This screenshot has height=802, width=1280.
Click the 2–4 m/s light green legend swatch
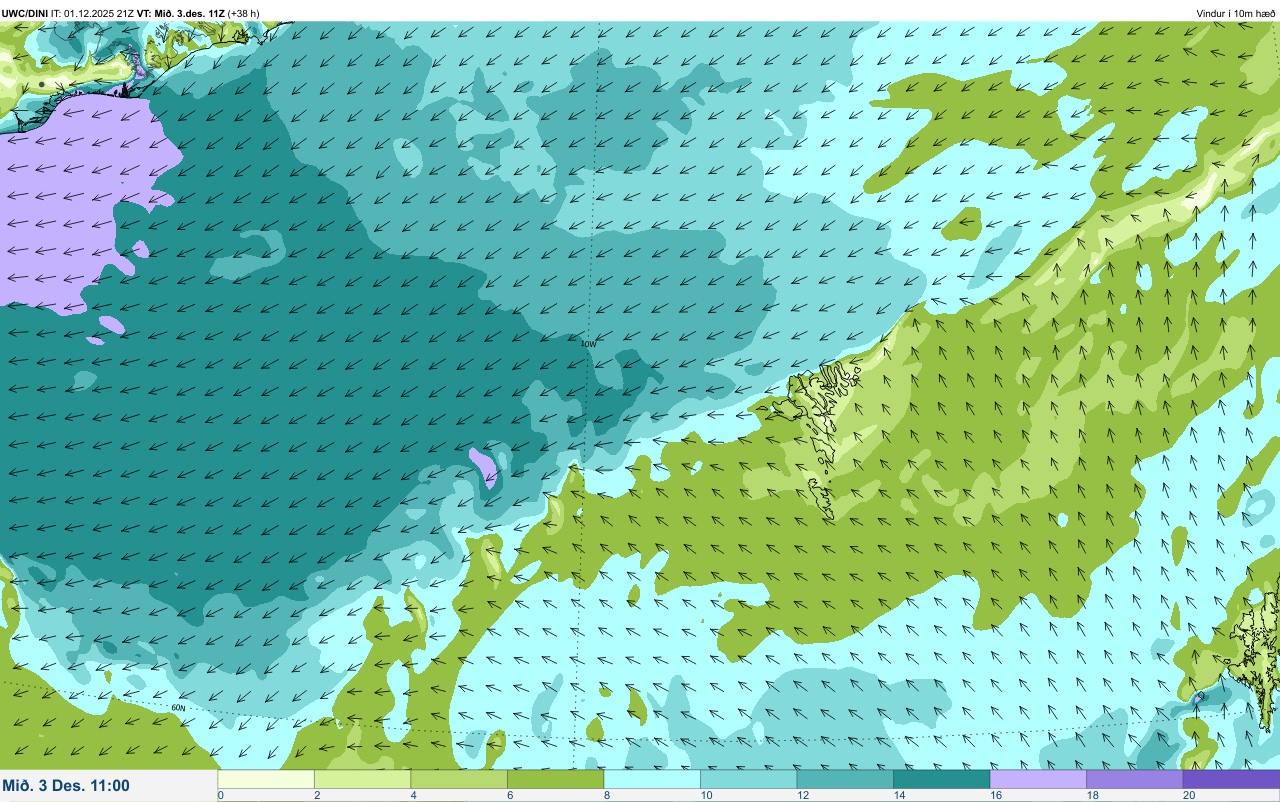[x=362, y=779]
